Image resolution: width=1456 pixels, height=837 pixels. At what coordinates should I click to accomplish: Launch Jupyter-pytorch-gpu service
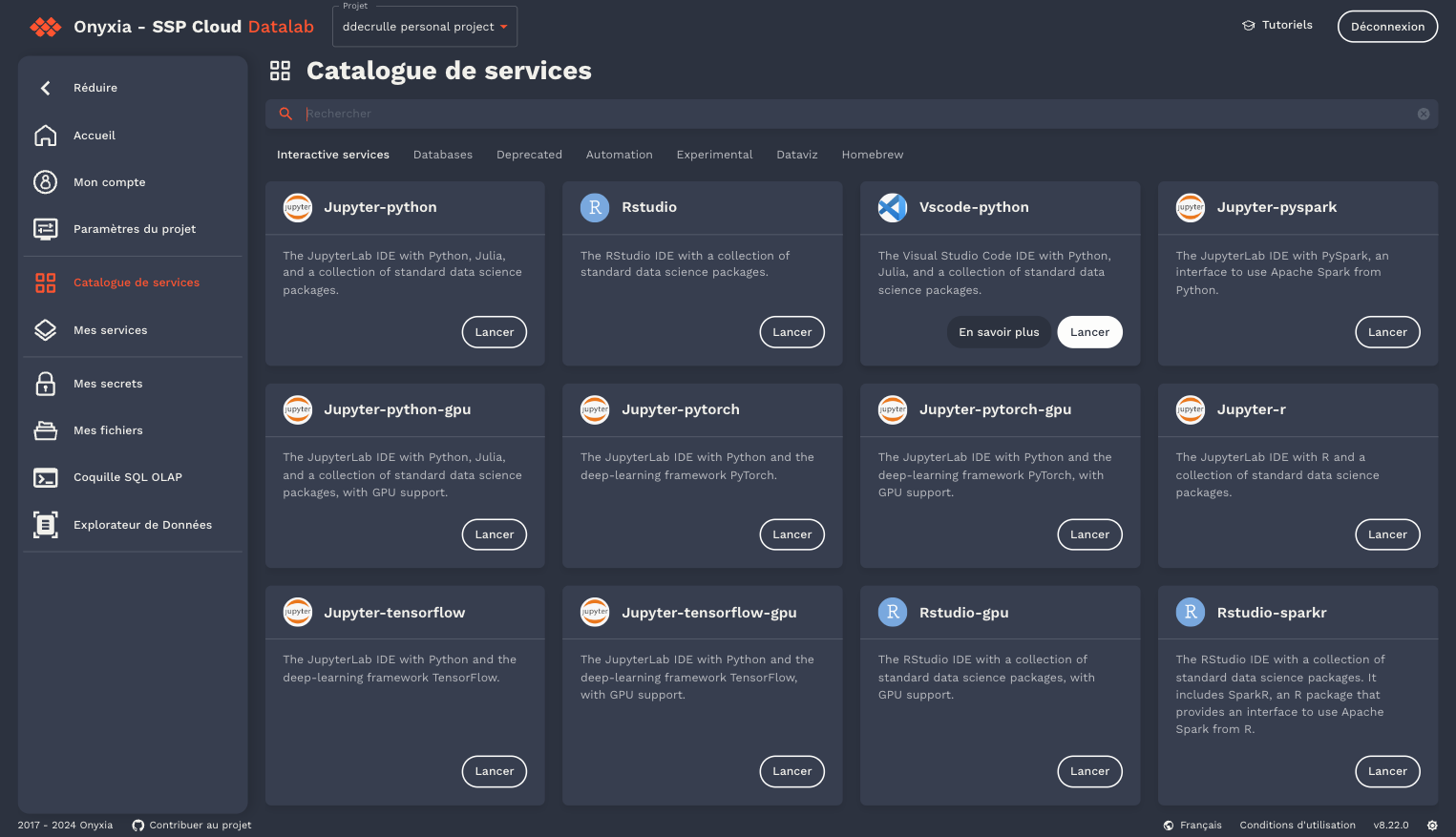(1090, 534)
